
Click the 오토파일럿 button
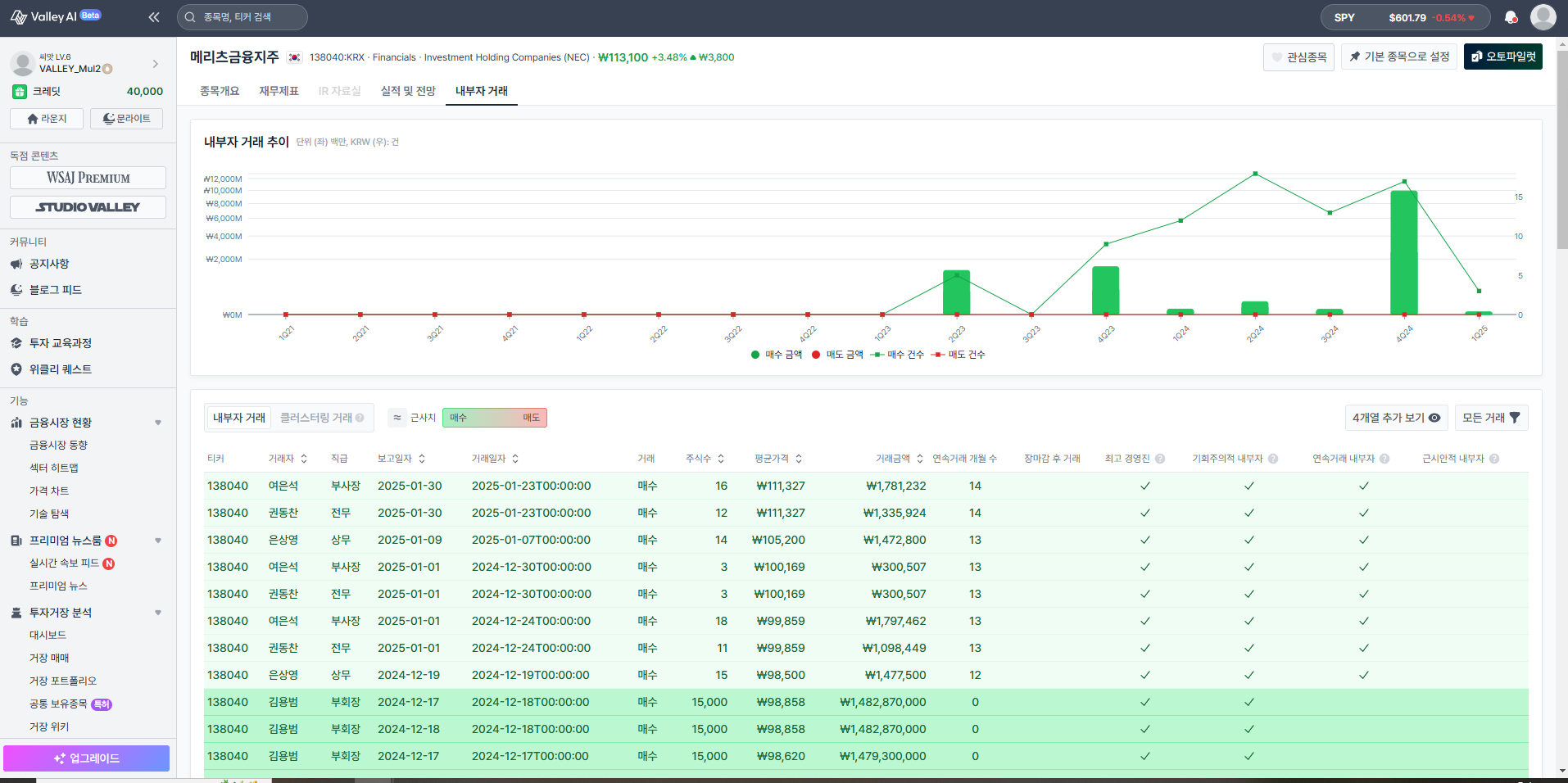point(1502,57)
